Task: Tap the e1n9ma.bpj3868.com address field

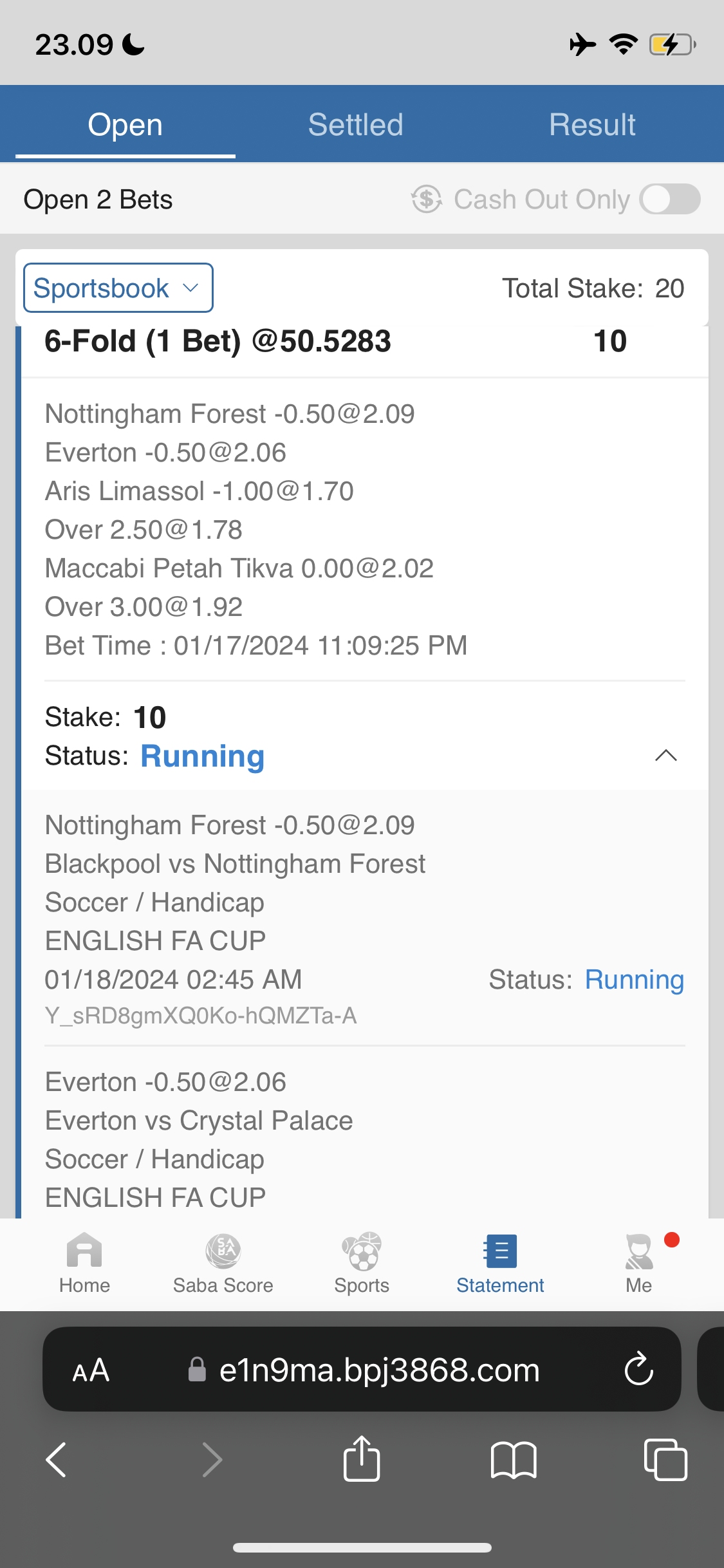Action: coord(378,1370)
